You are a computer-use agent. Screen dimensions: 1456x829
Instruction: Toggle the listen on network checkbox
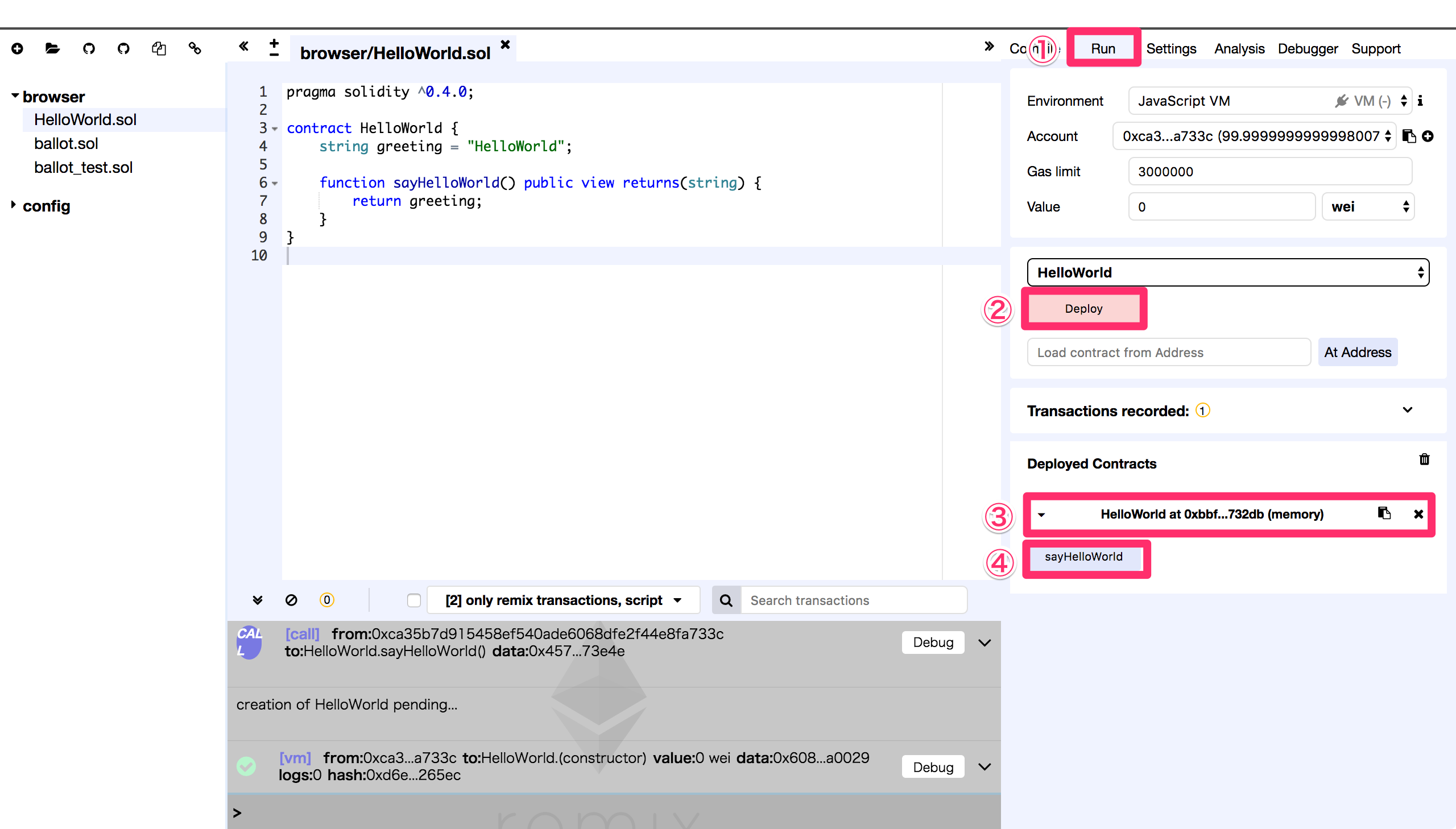[414, 600]
